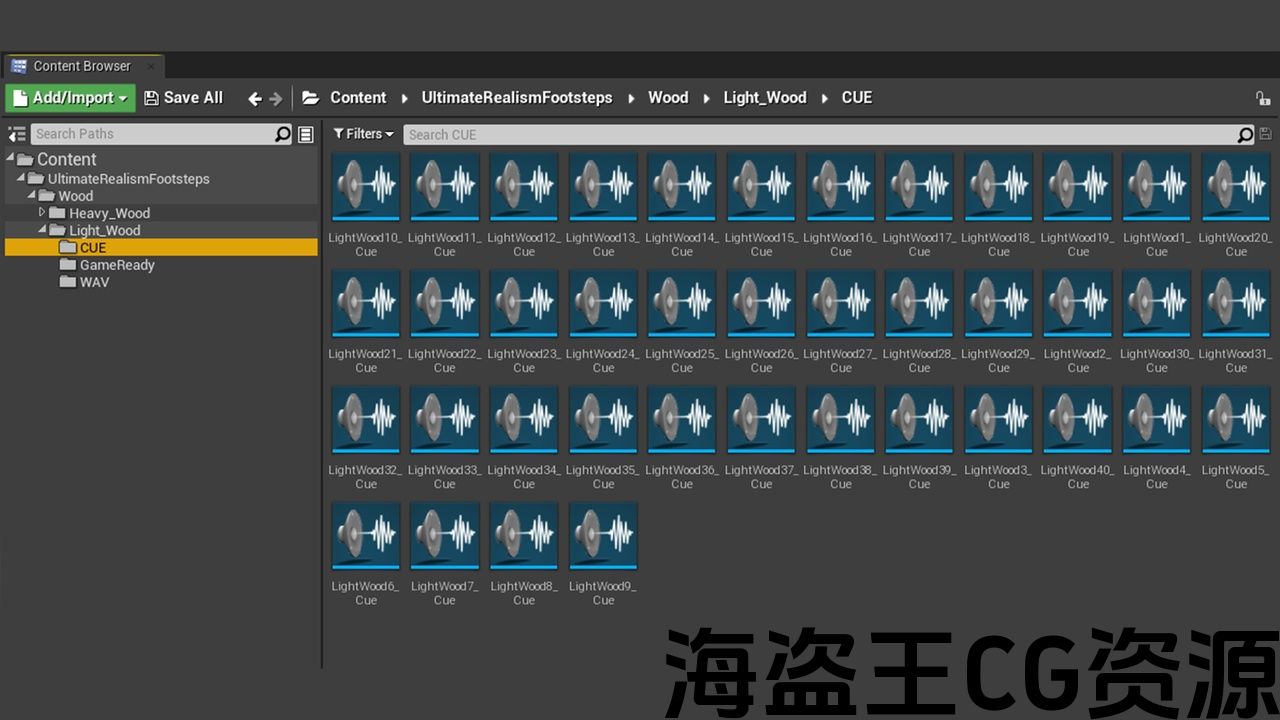Select the GameReady folder in tree
Screen dimensions: 1280x720
tap(116, 265)
